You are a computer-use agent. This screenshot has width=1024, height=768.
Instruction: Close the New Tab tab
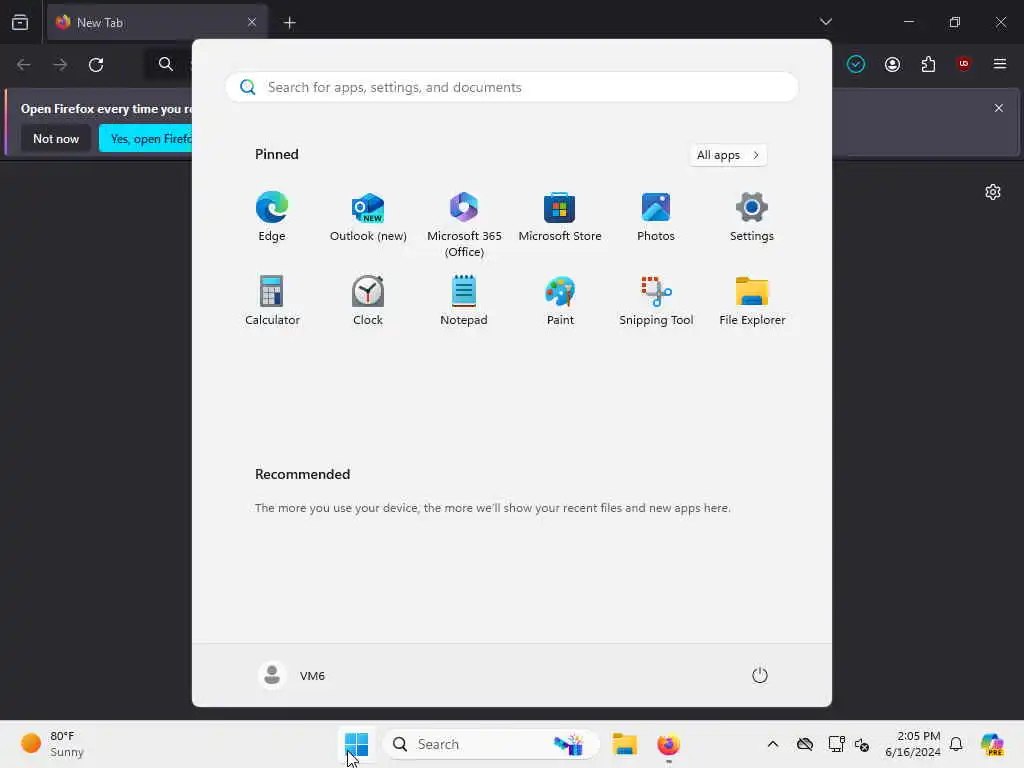252,22
